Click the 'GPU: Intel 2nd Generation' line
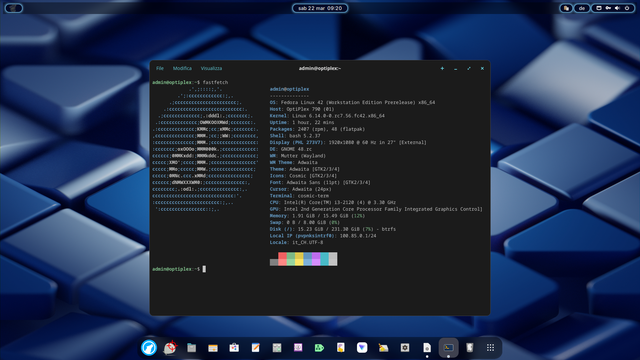 [x=376, y=209]
